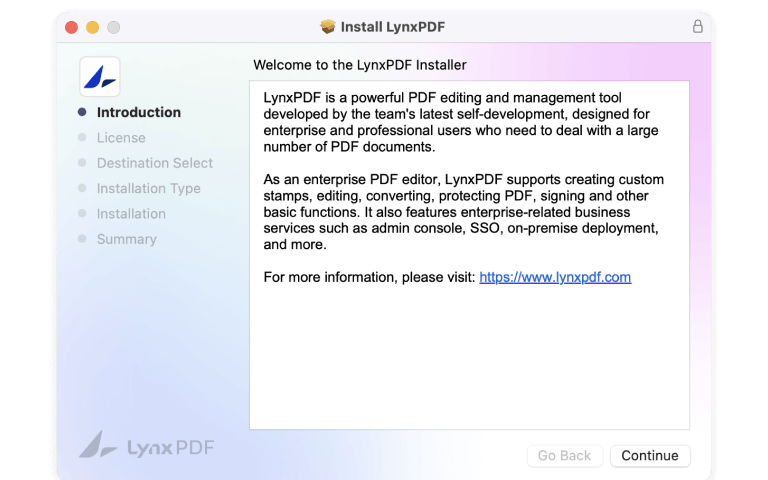Click the Installation step label

click(131, 214)
